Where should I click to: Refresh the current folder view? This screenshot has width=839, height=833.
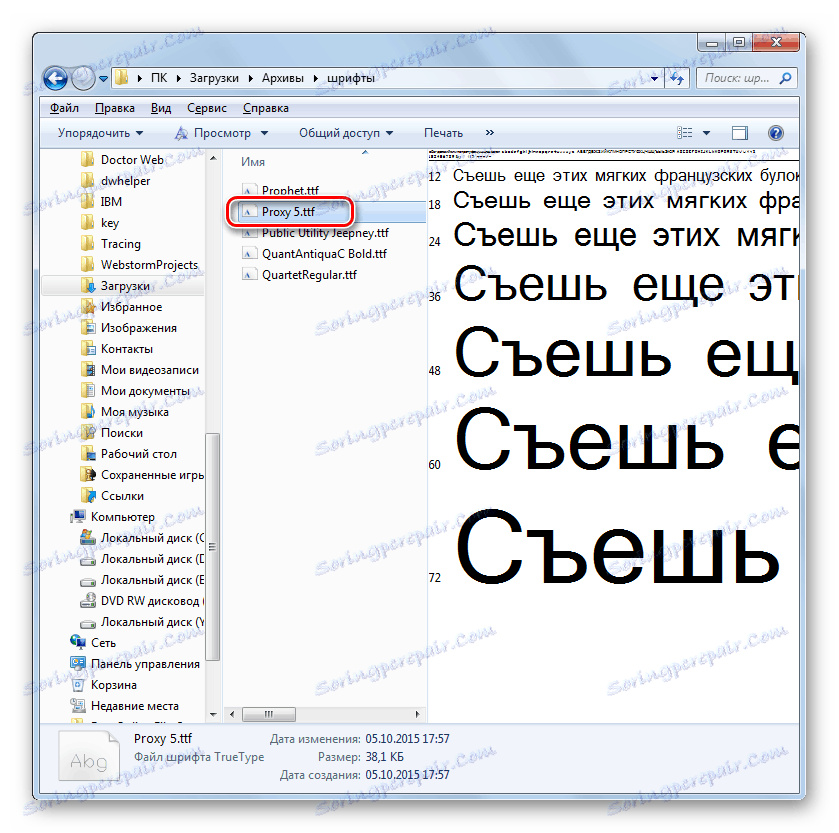tap(676, 79)
